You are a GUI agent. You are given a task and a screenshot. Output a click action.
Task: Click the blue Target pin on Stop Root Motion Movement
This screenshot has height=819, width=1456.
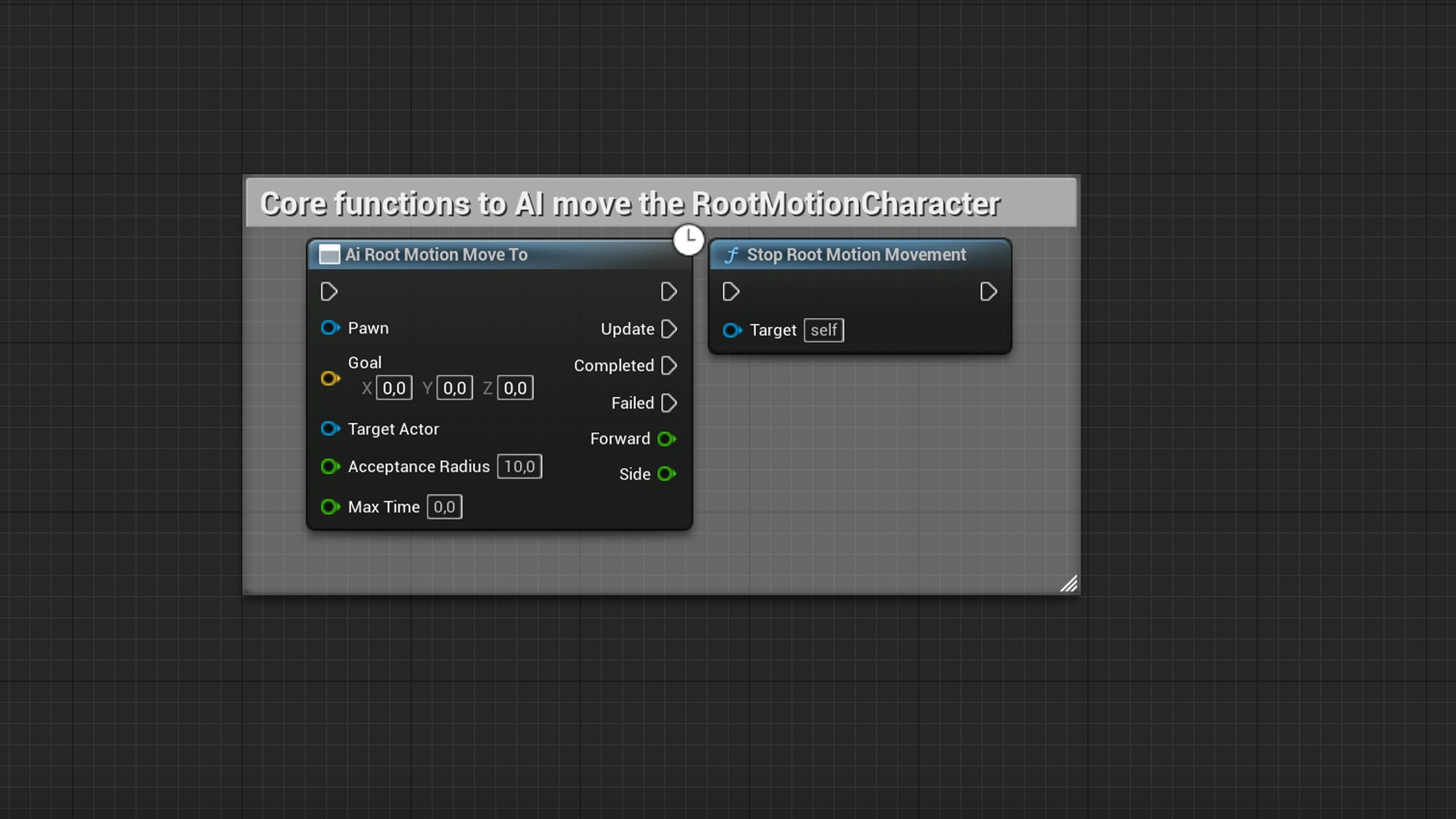pos(732,331)
